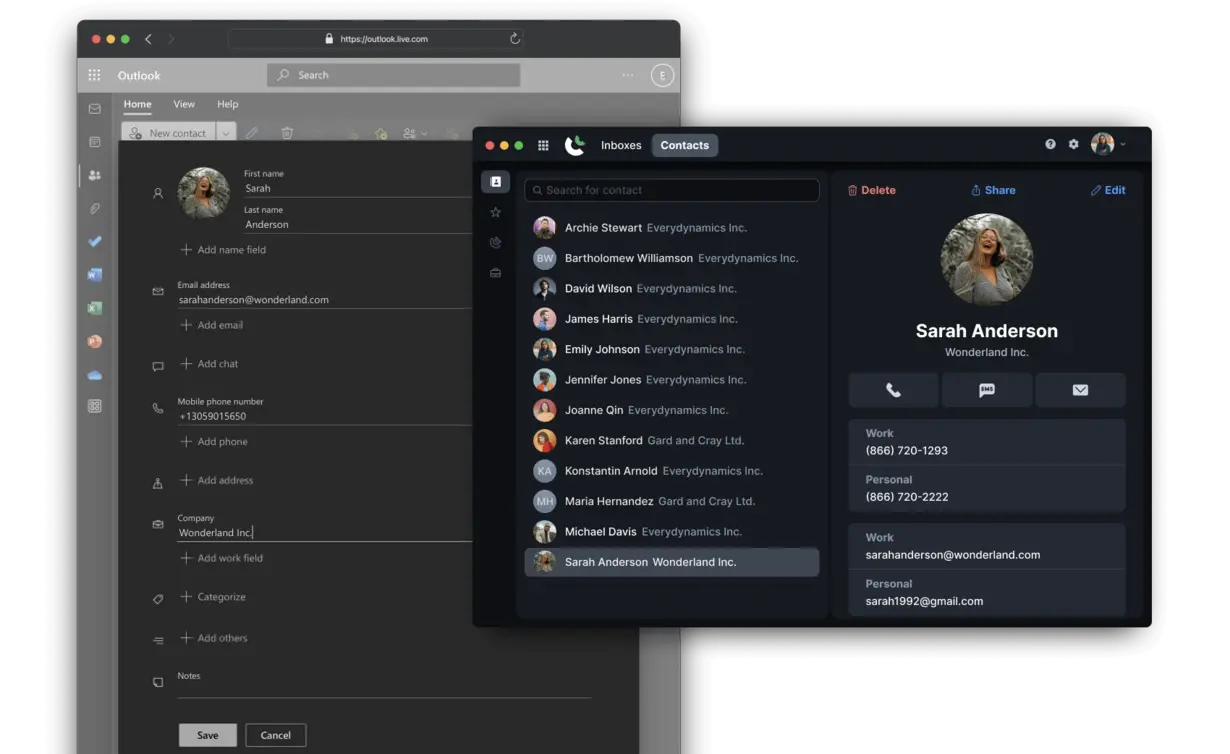The image size is (1230, 754).
Task: Click the SMS message icon button
Action: click(986, 390)
